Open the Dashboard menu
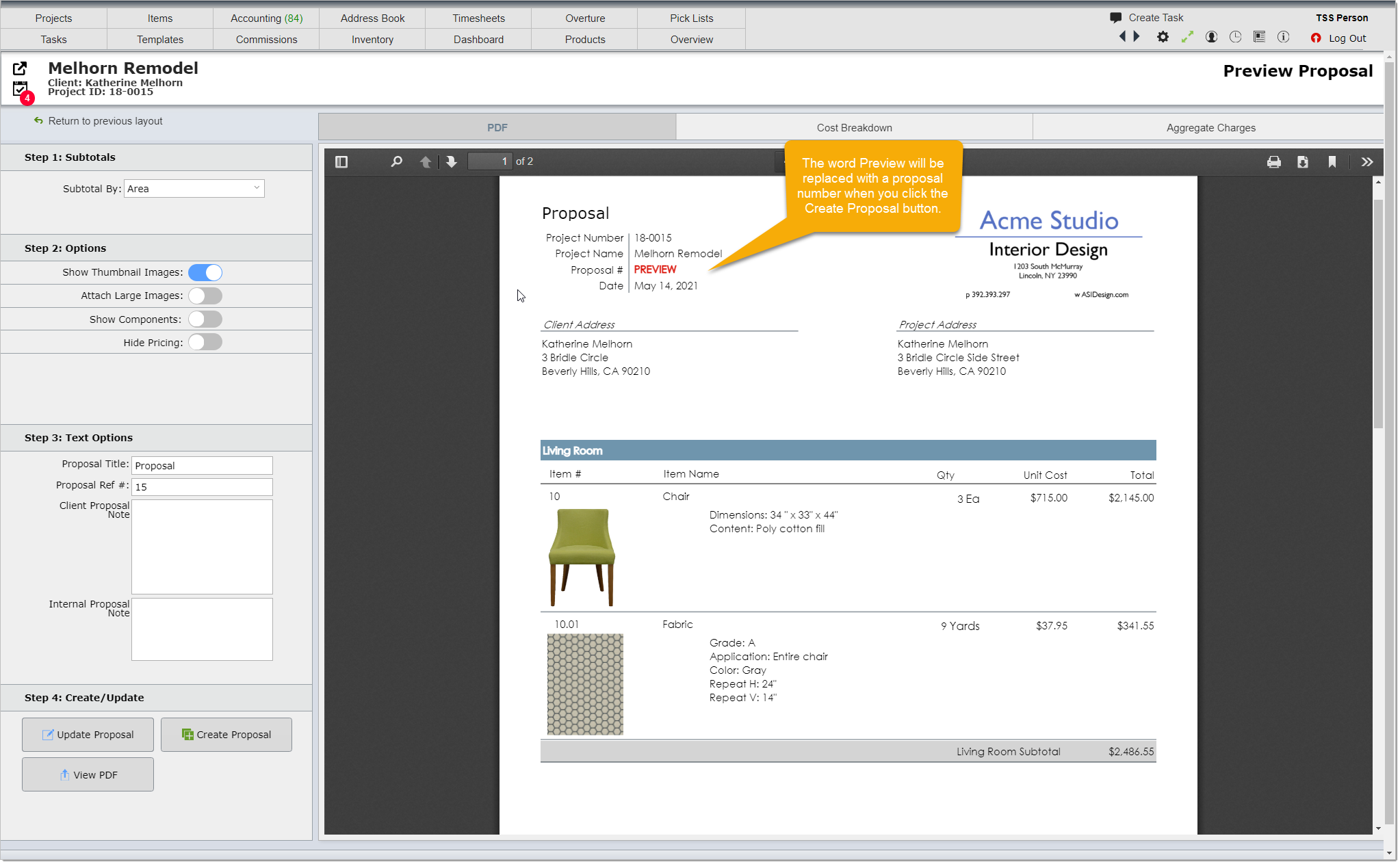This screenshot has height=864, width=1400. click(478, 39)
